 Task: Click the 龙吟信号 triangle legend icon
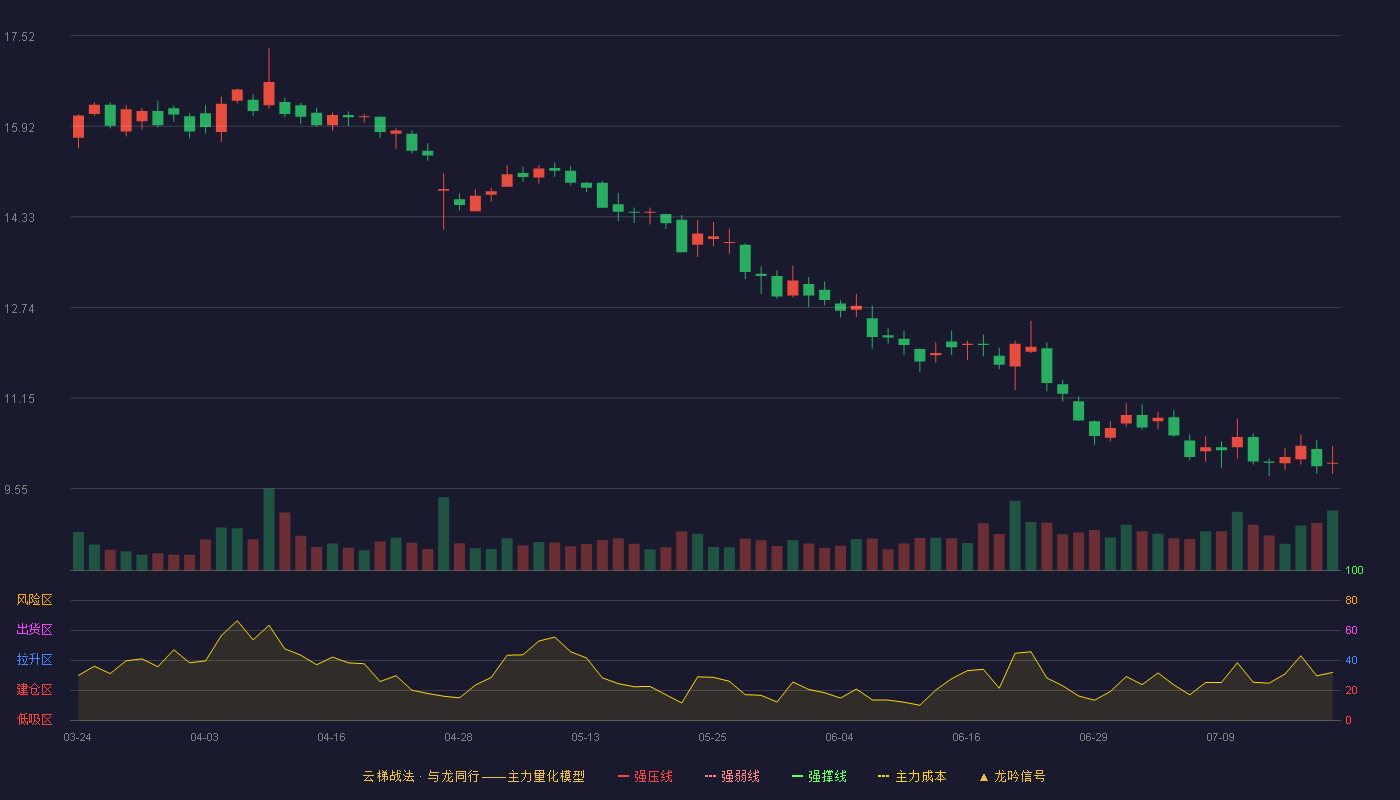tap(984, 776)
